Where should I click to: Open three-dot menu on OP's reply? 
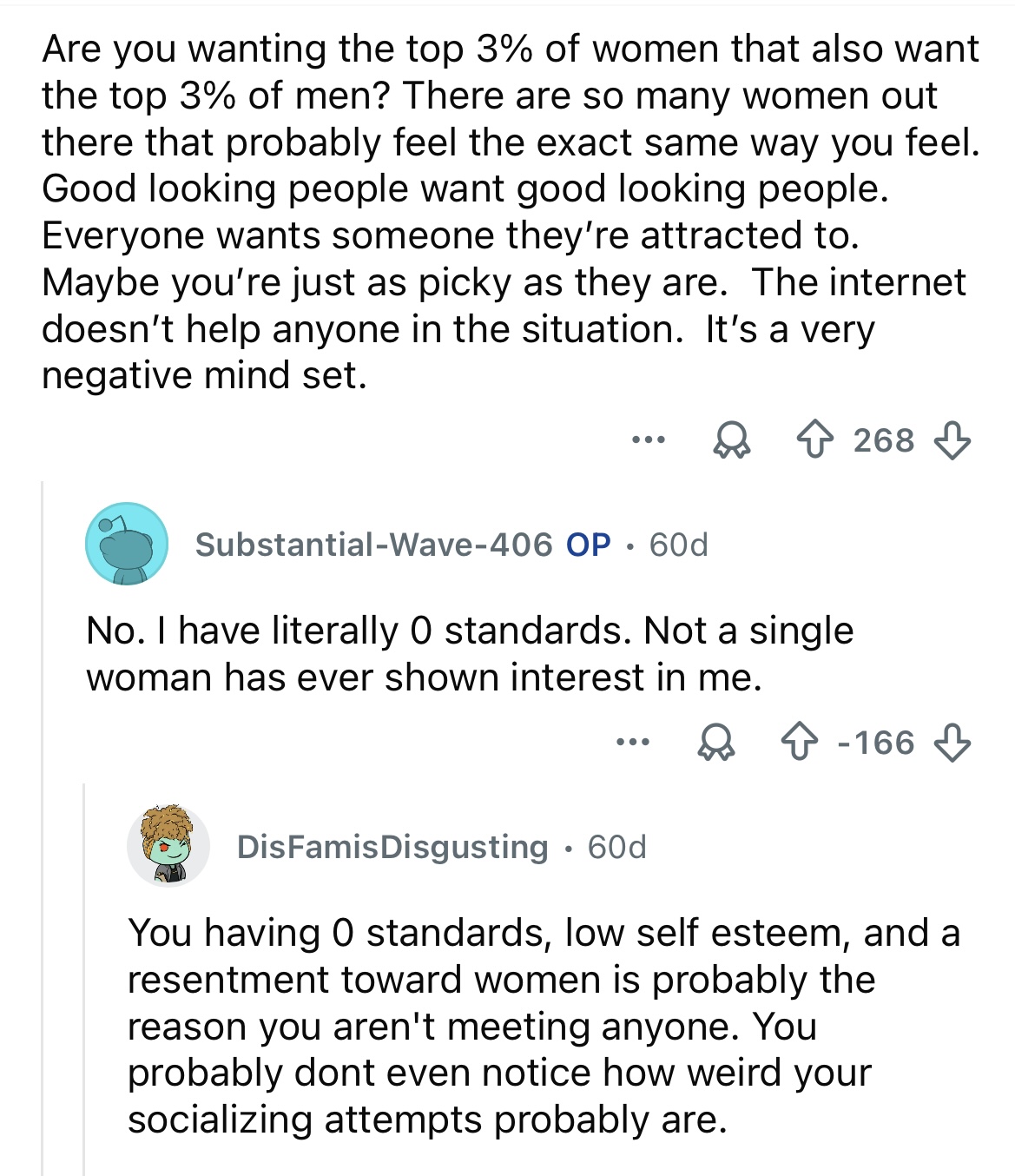[632, 743]
